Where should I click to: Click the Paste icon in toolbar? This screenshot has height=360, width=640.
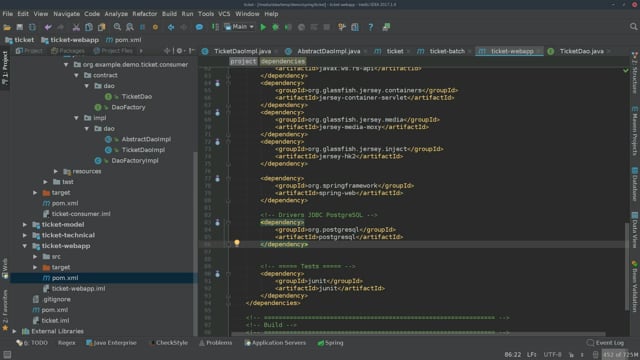pos(101,27)
